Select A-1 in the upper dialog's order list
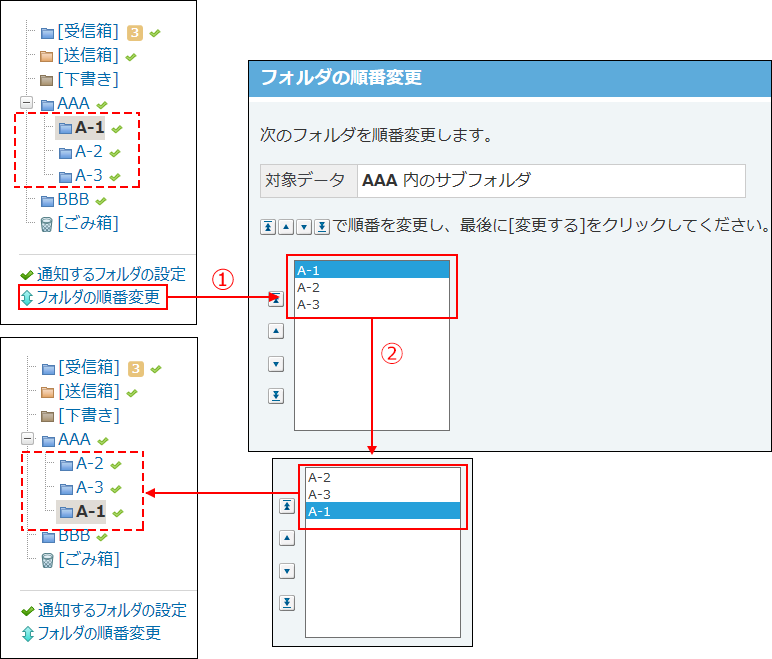772x659 pixels. coord(372,270)
